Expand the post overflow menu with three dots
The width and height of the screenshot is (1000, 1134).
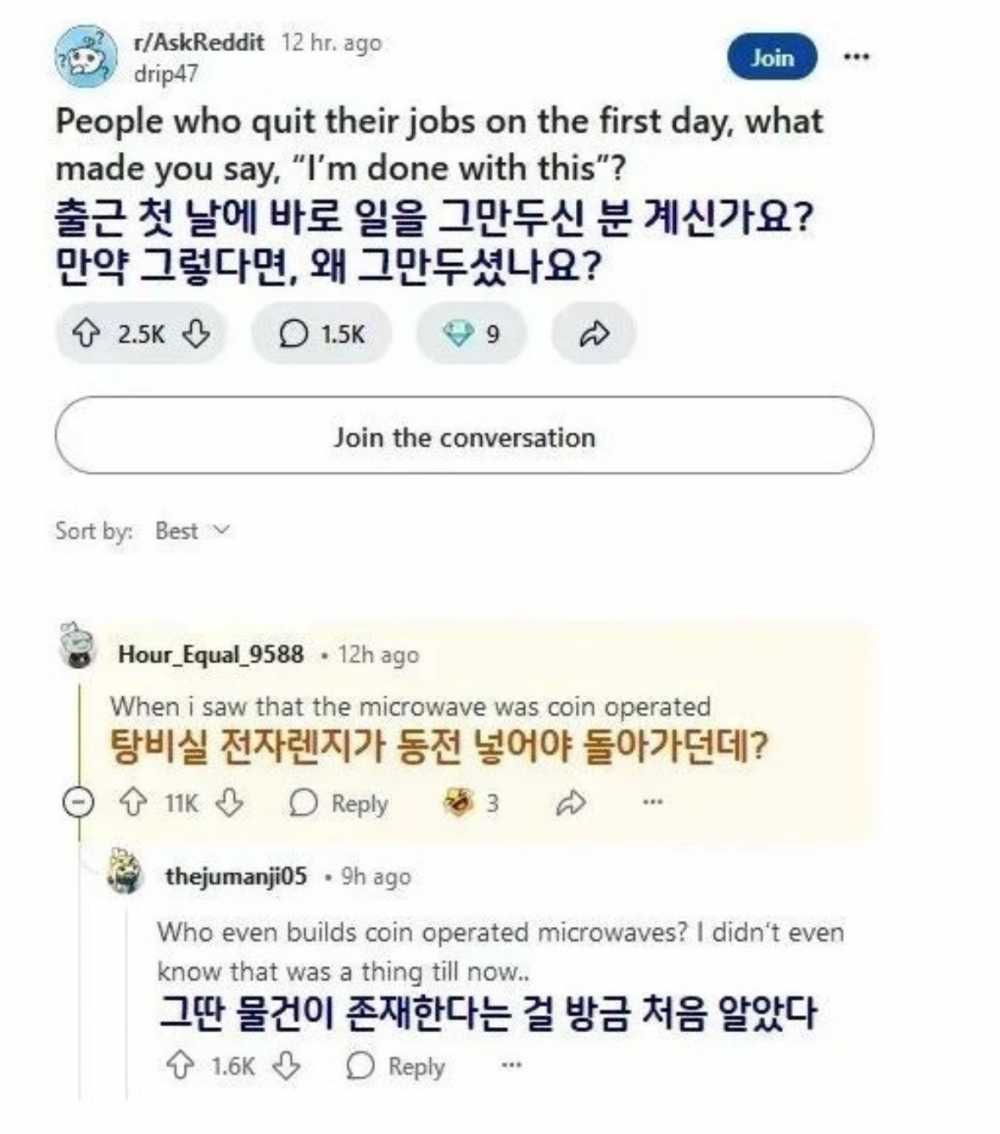856,57
